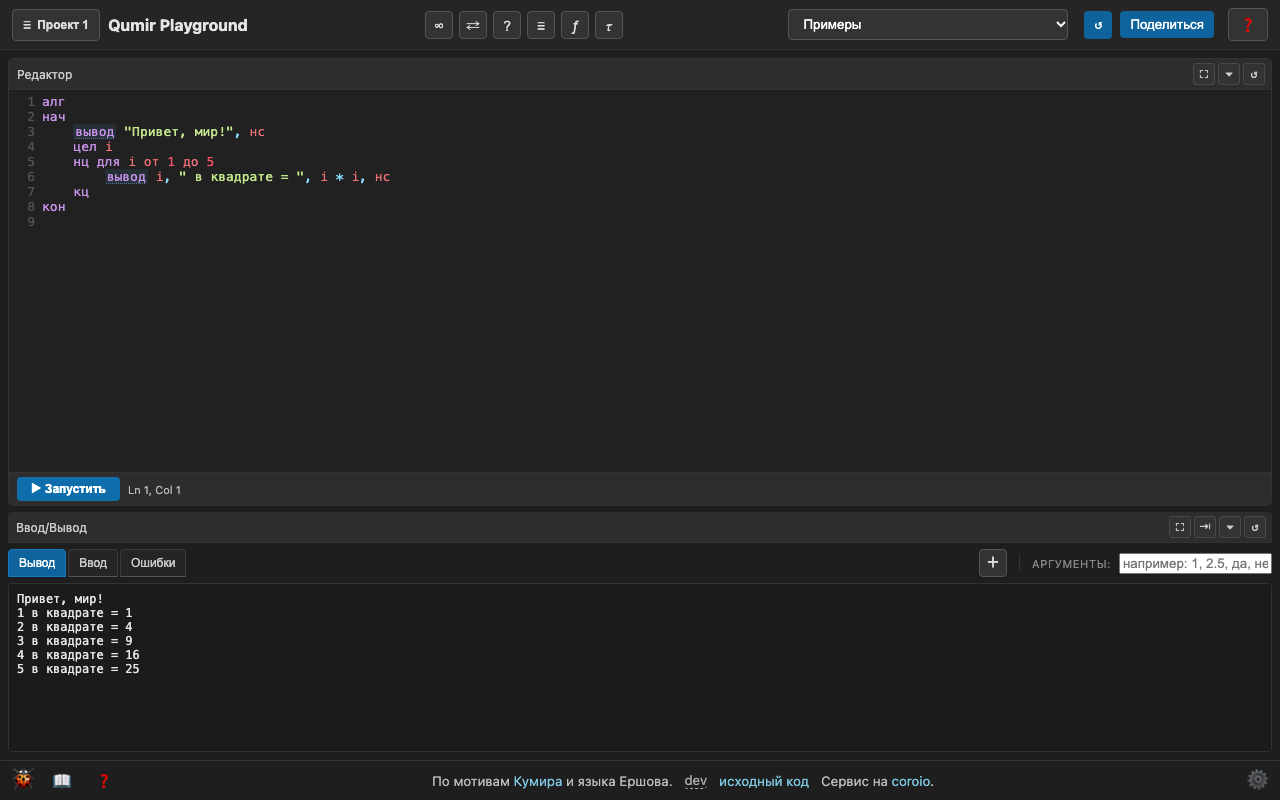Screen dimensions: 1280x800
Task: Click the red question mark in the footer
Action: 103,781
